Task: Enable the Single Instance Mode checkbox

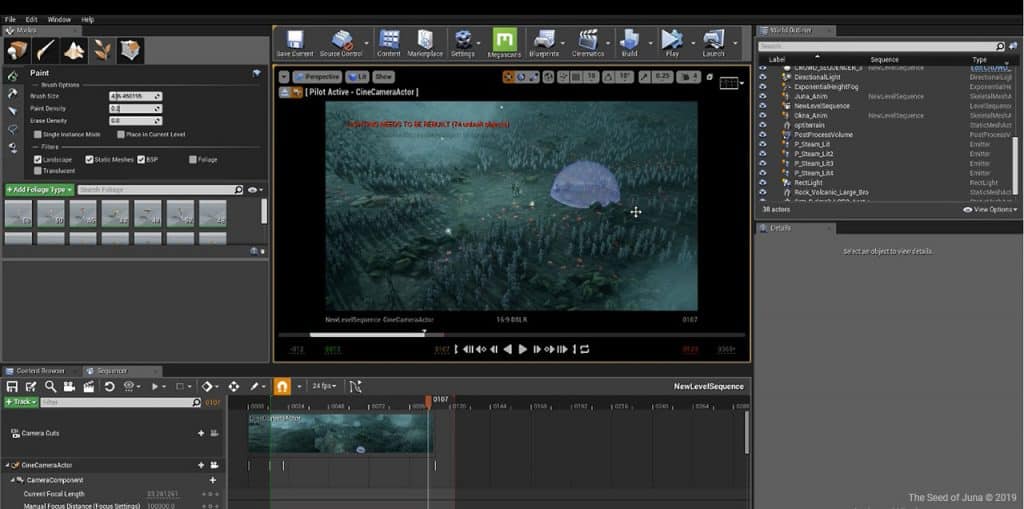Action: point(38,135)
